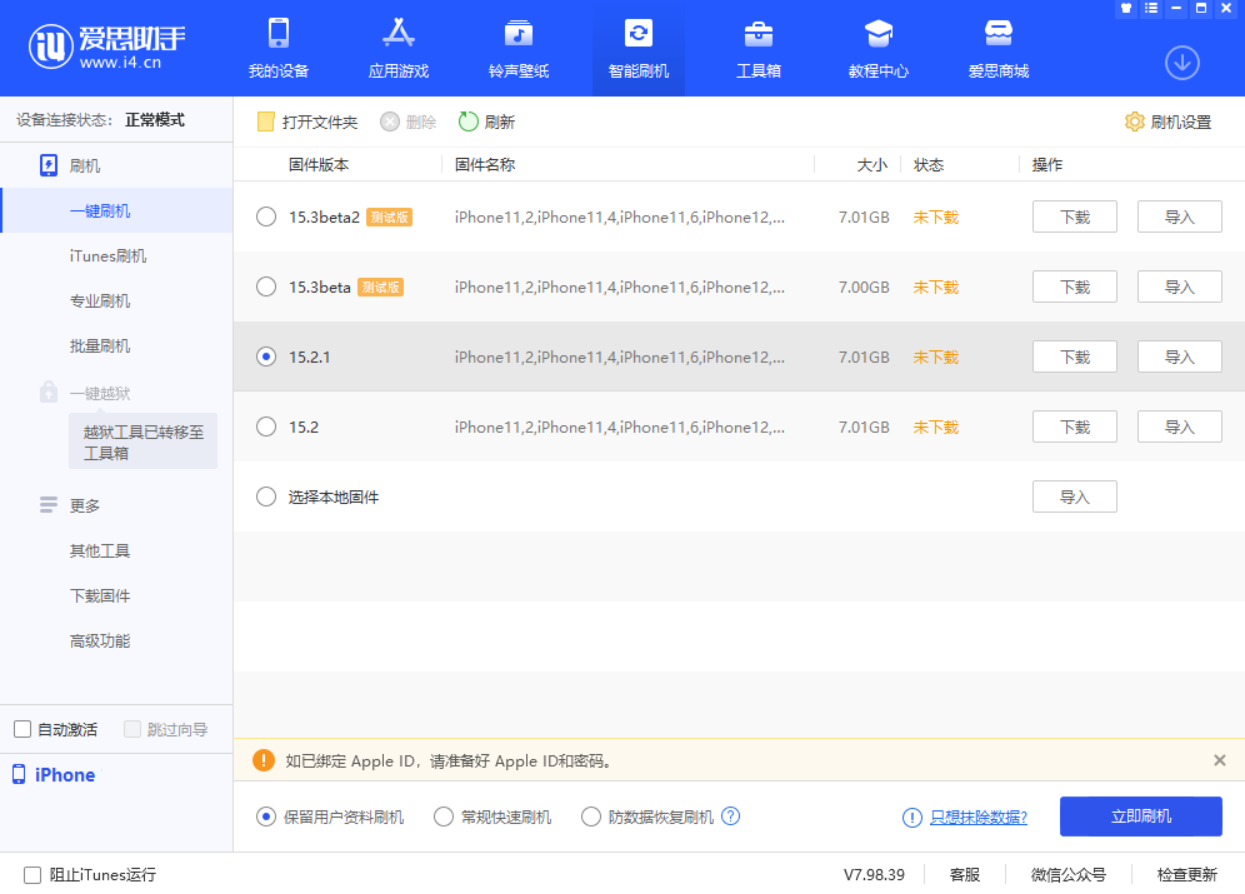Click the 删除 delete icon
This screenshot has width=1245, height=894.
(x=390, y=122)
